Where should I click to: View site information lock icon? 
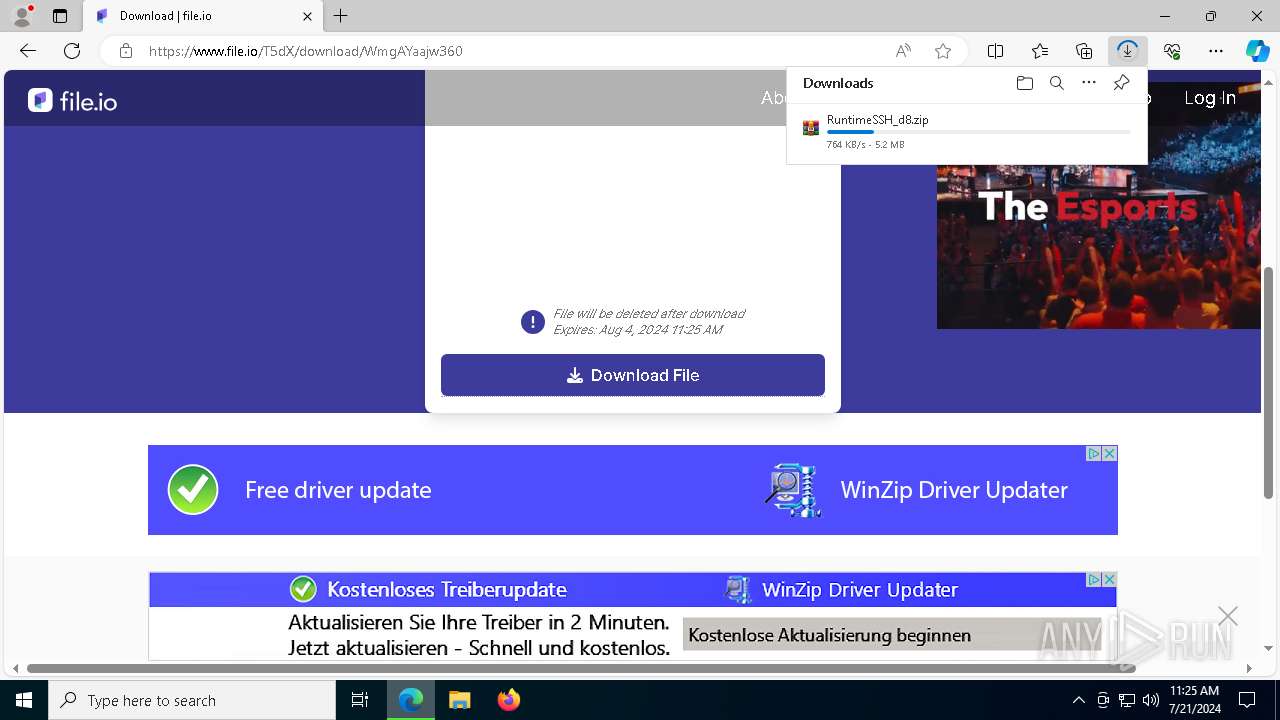point(126,51)
